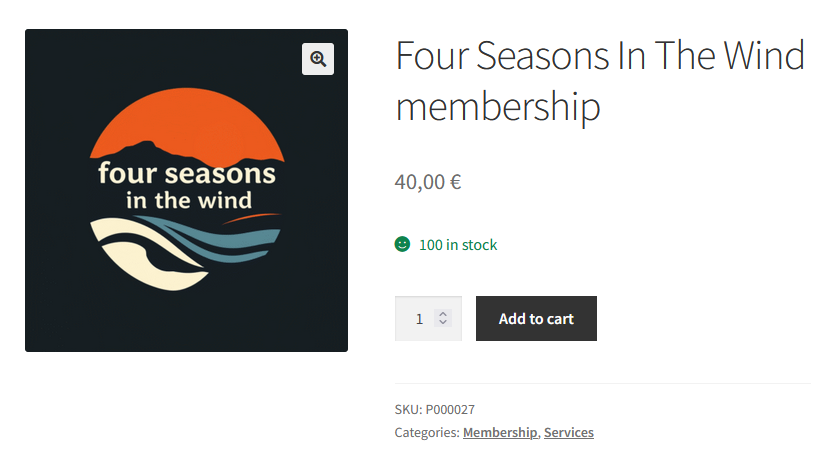The height and width of the screenshot is (472, 835).
Task: Open the Membership category link
Action: (500, 432)
